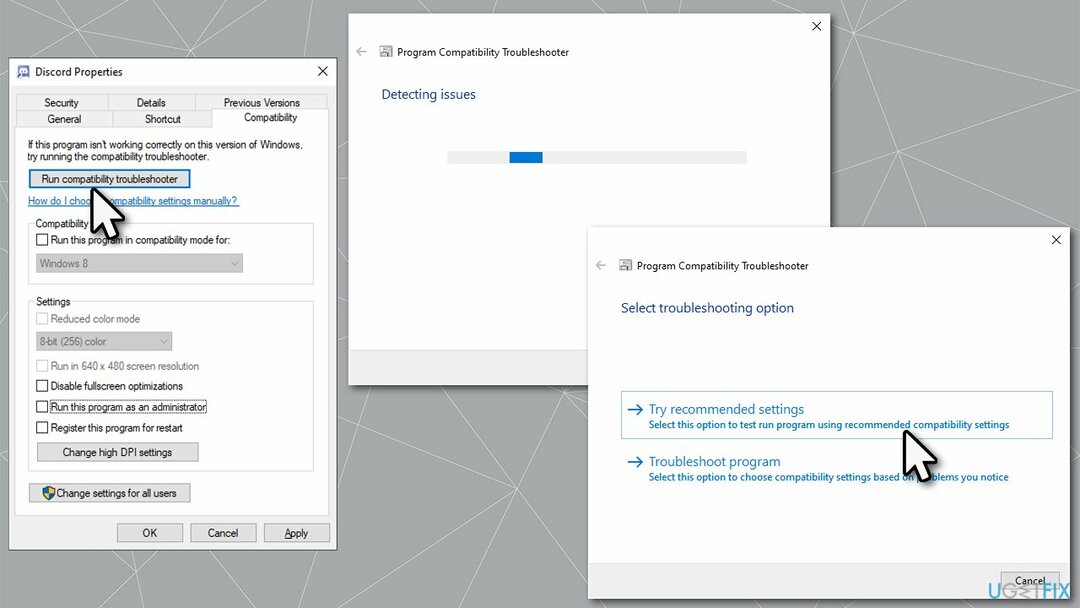Click Apply in Discord Properties
This screenshot has height=608, width=1080.
click(x=296, y=533)
